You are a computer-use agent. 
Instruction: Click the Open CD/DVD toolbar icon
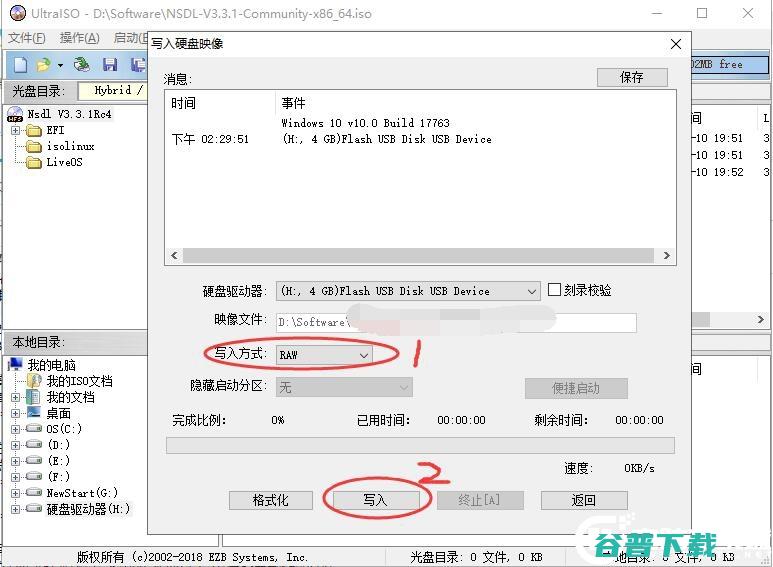point(82,65)
